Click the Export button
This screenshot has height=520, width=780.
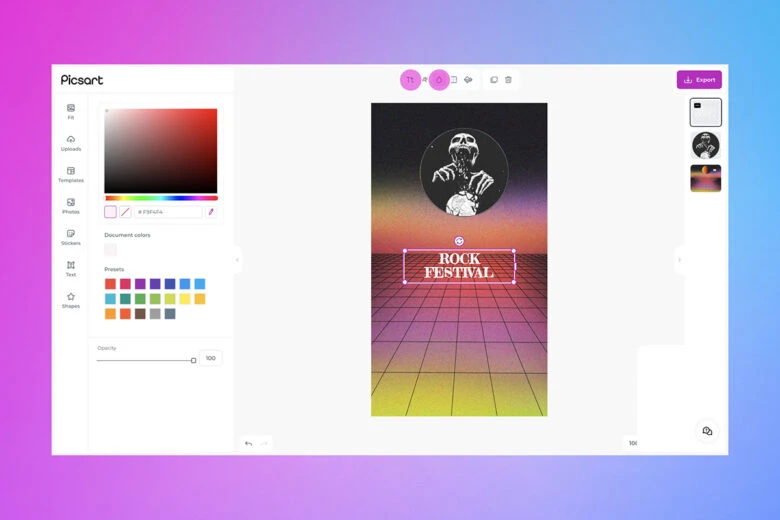[x=699, y=80]
